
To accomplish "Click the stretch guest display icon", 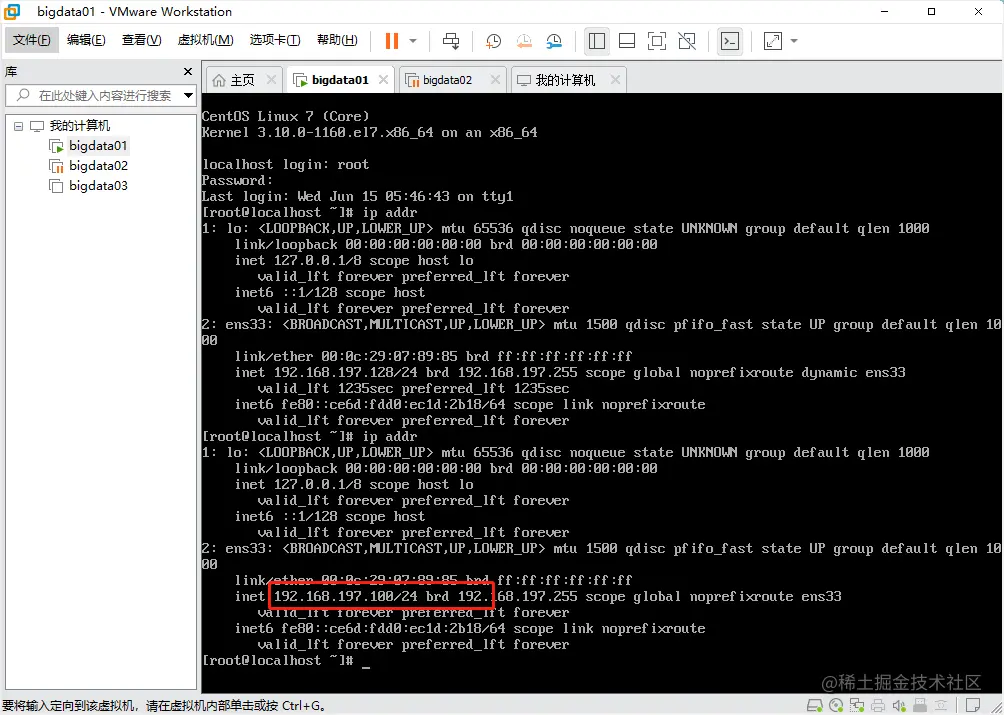I will [773, 41].
